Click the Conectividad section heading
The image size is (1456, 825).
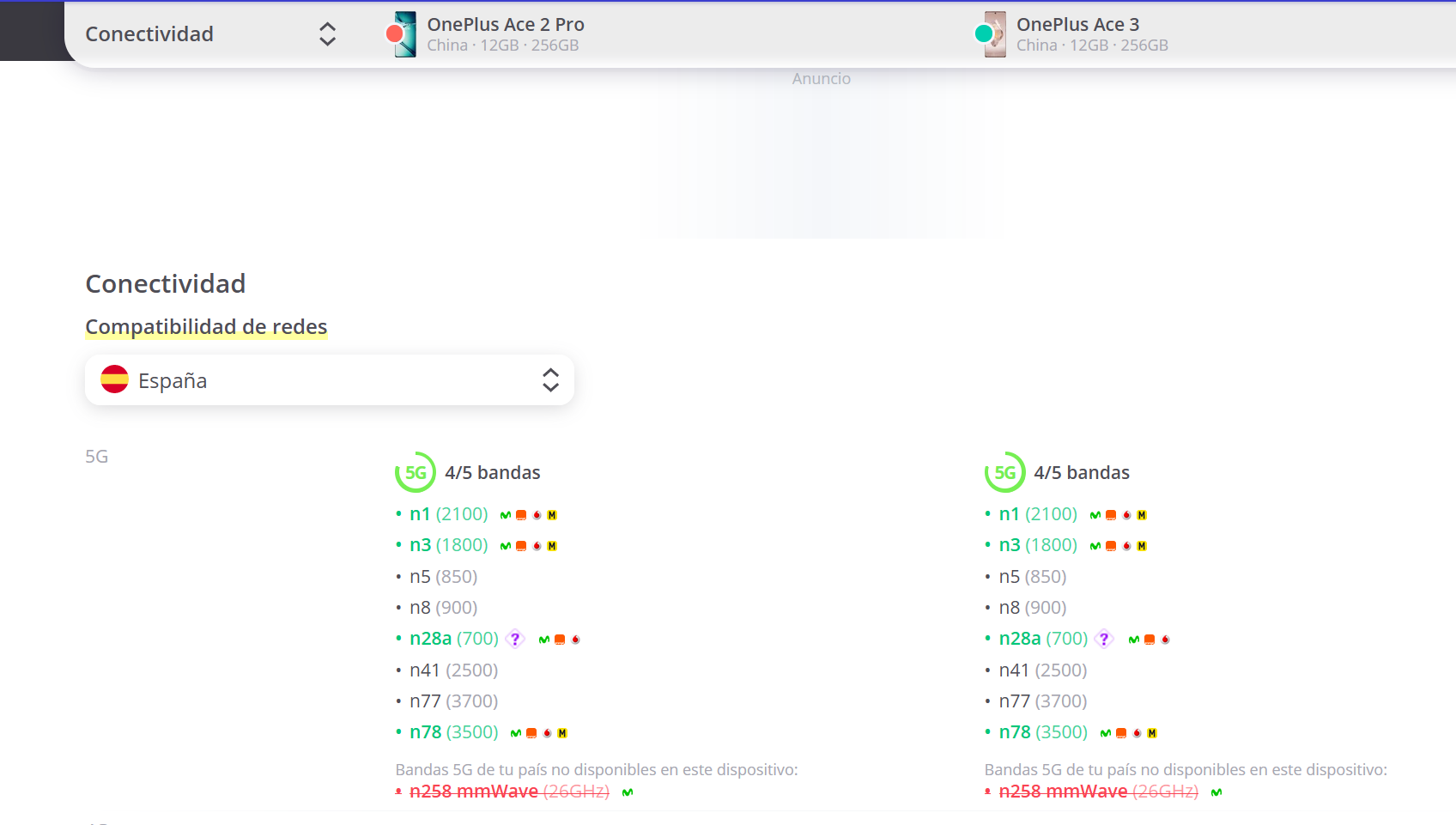[166, 284]
